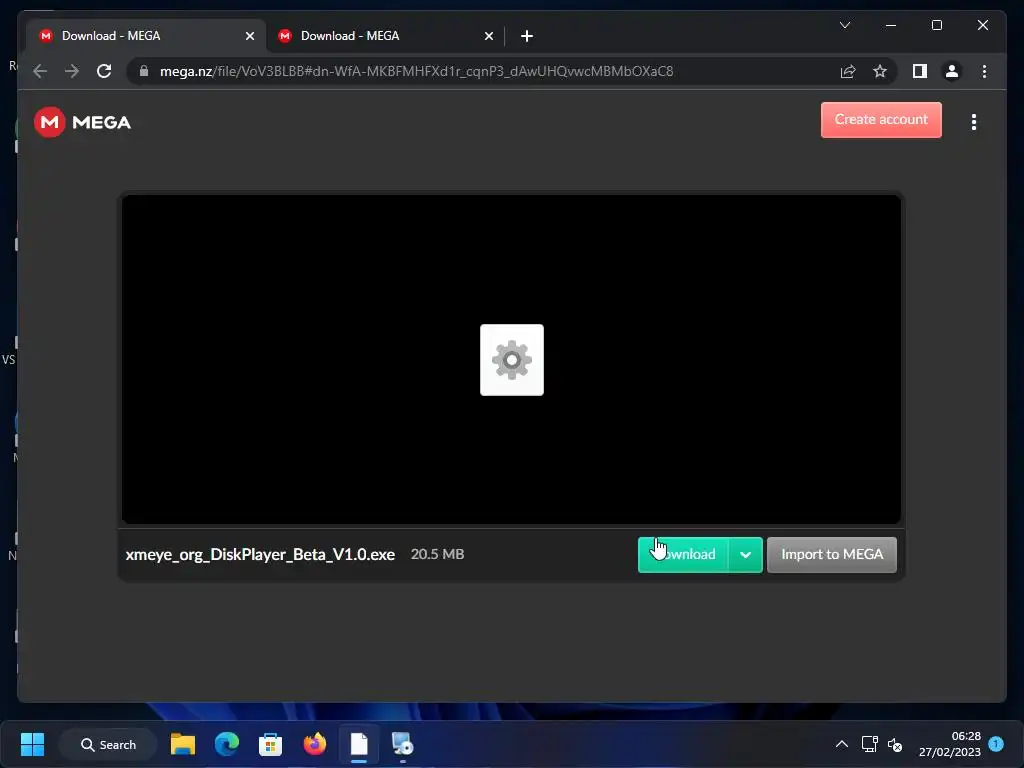Share this page icon in address bar
Screen dimensions: 1024x768
[x=848, y=71]
